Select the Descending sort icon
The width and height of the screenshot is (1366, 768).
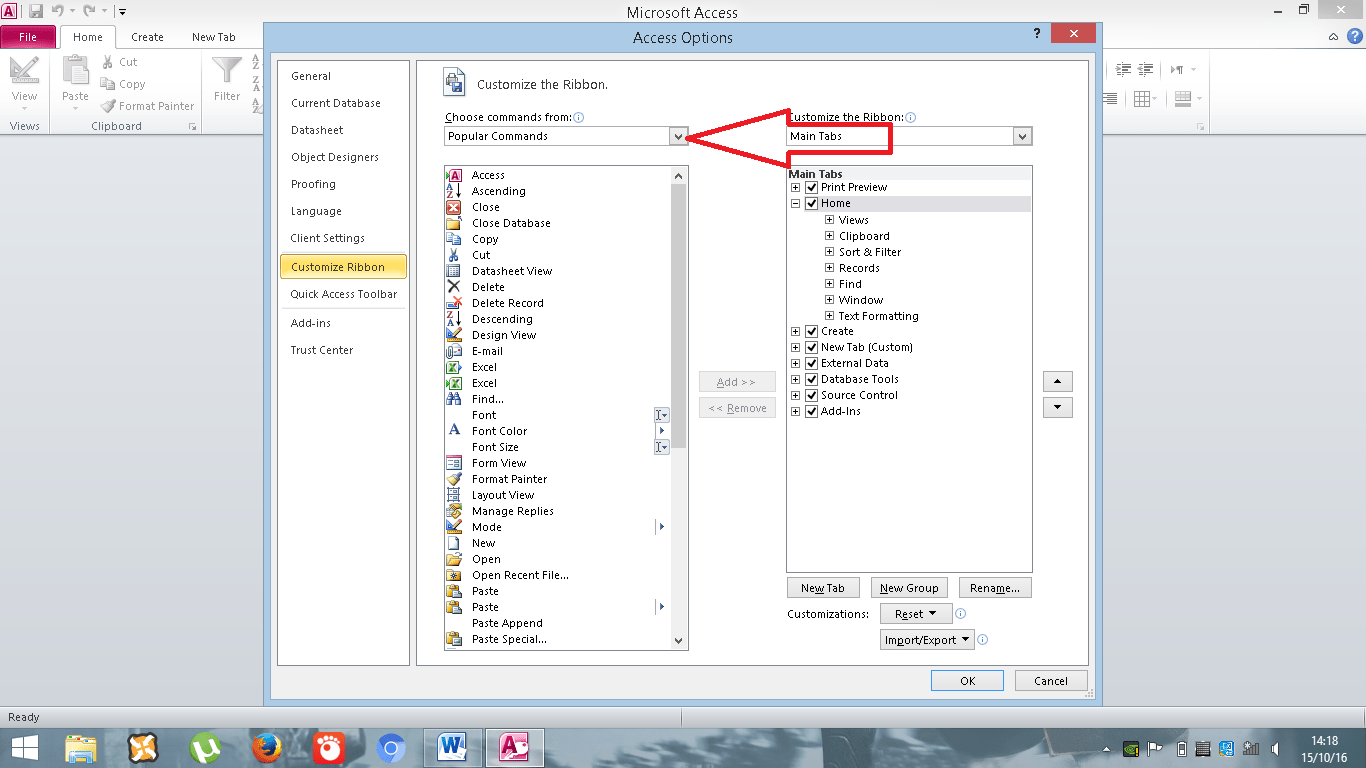point(453,319)
